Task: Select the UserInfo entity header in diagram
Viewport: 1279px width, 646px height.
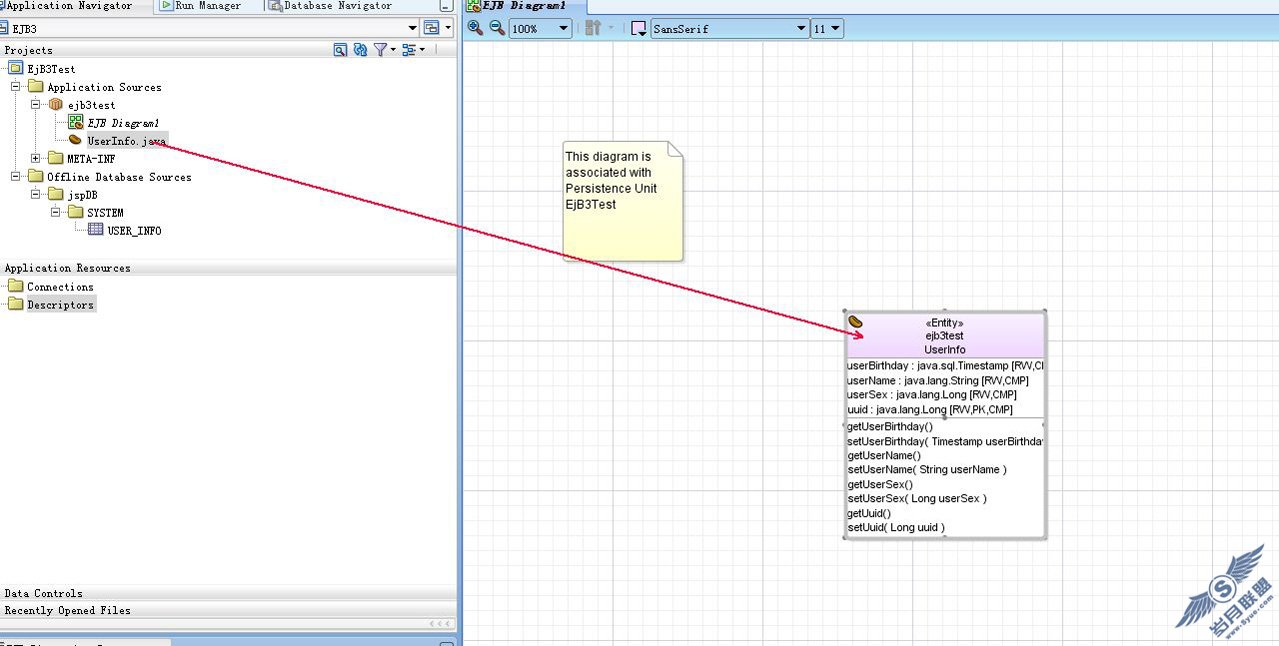Action: pyautogui.click(x=945, y=336)
